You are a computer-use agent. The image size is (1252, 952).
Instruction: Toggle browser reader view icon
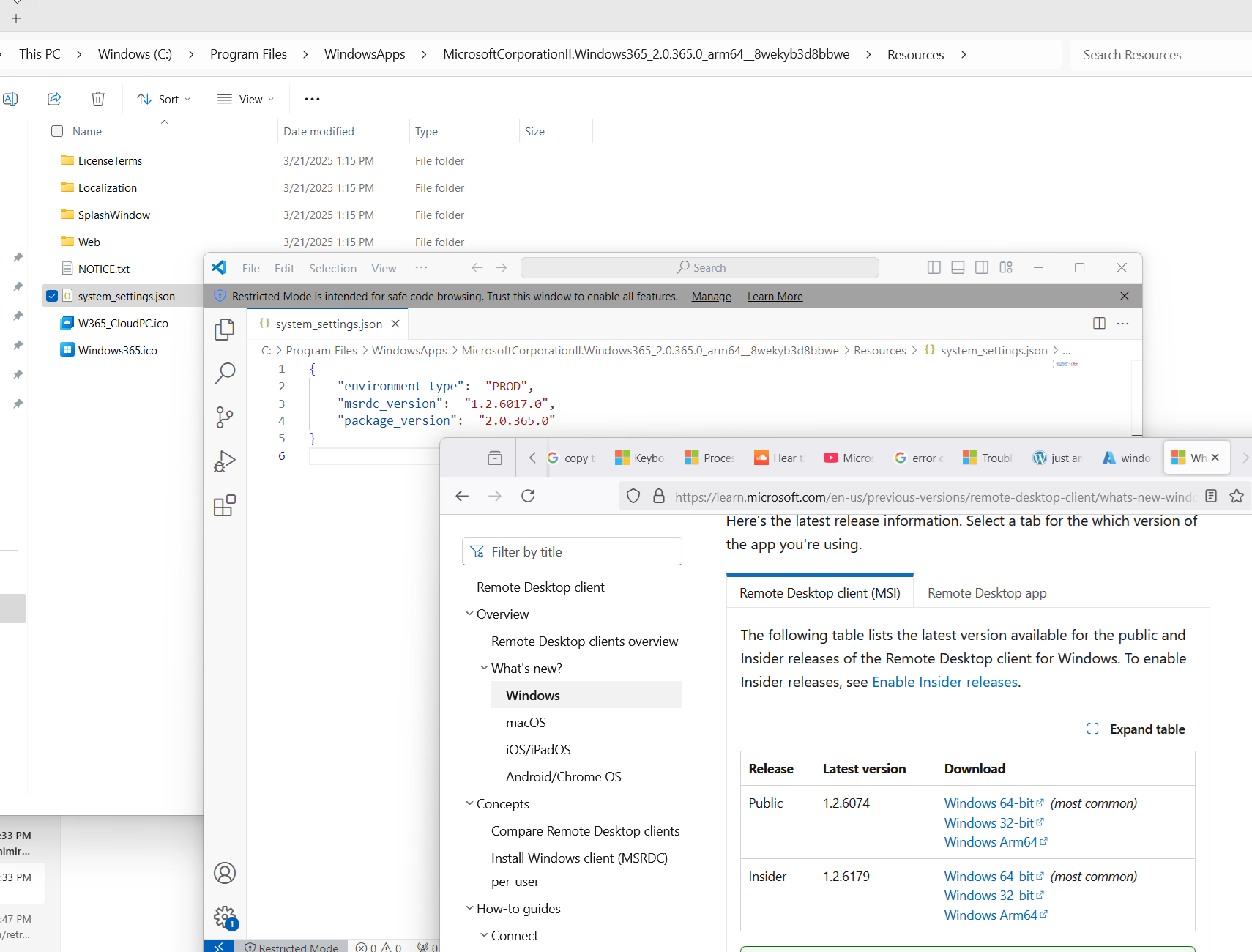tap(1211, 496)
